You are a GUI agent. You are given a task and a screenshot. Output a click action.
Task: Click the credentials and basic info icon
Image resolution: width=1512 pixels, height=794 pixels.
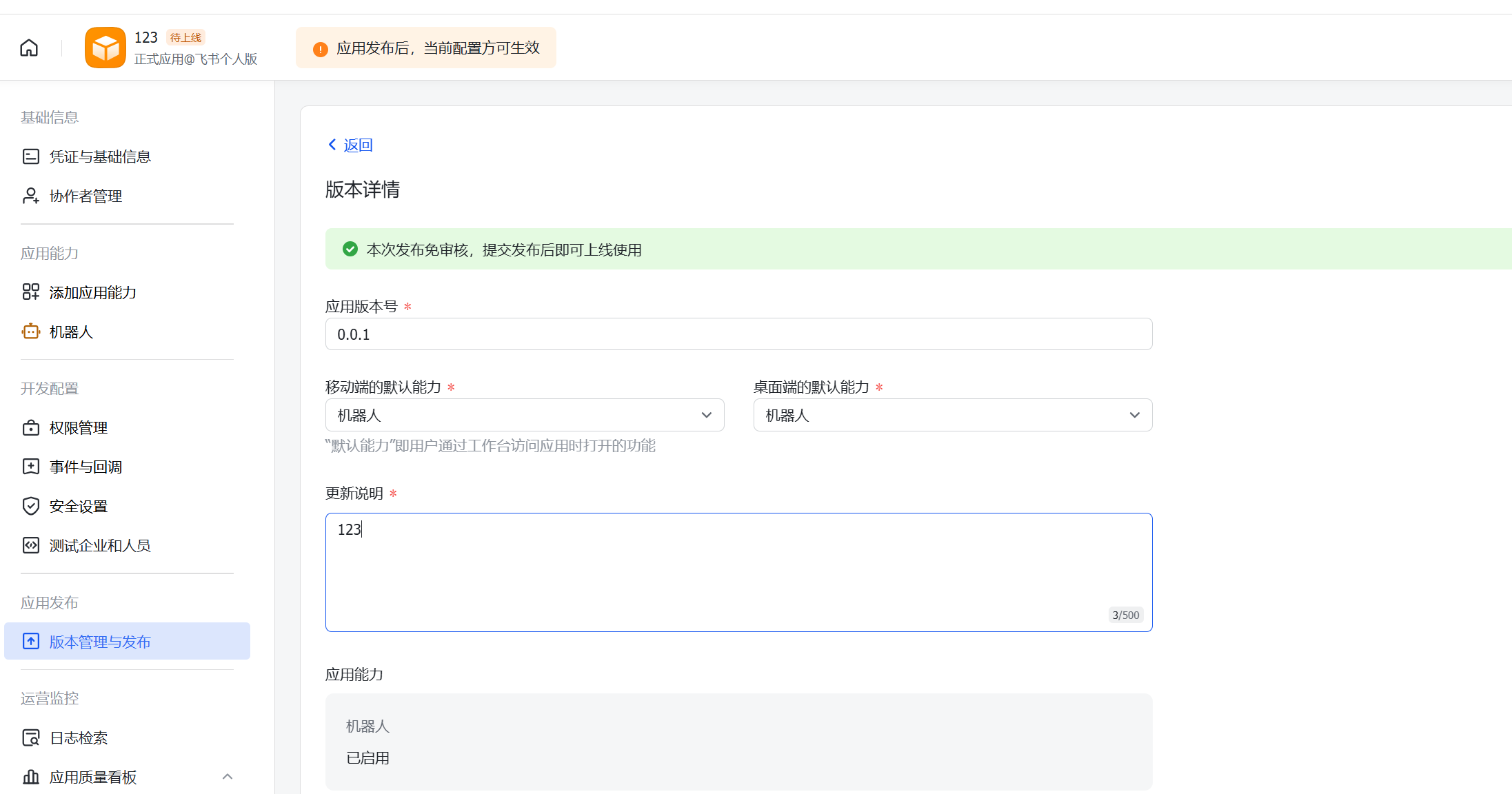(x=31, y=156)
